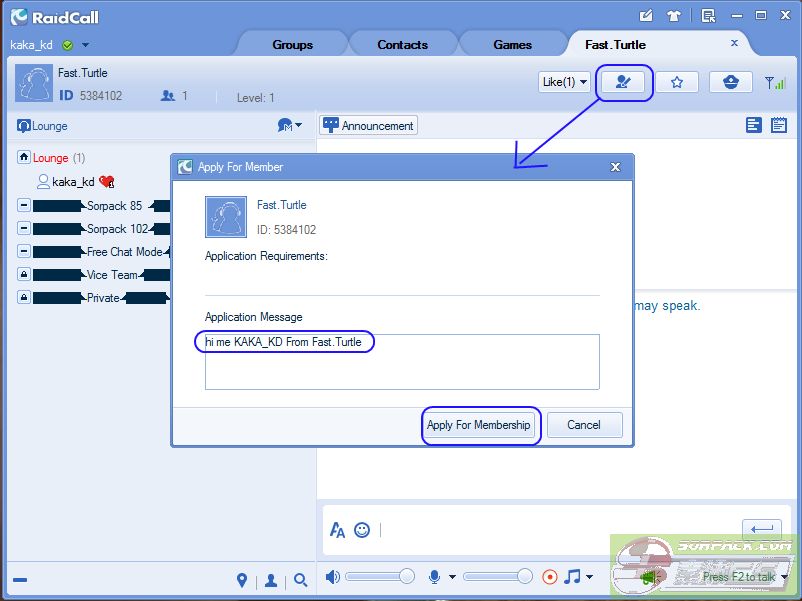Click the green online status icon
Screen dimensions: 802x601
67,45
